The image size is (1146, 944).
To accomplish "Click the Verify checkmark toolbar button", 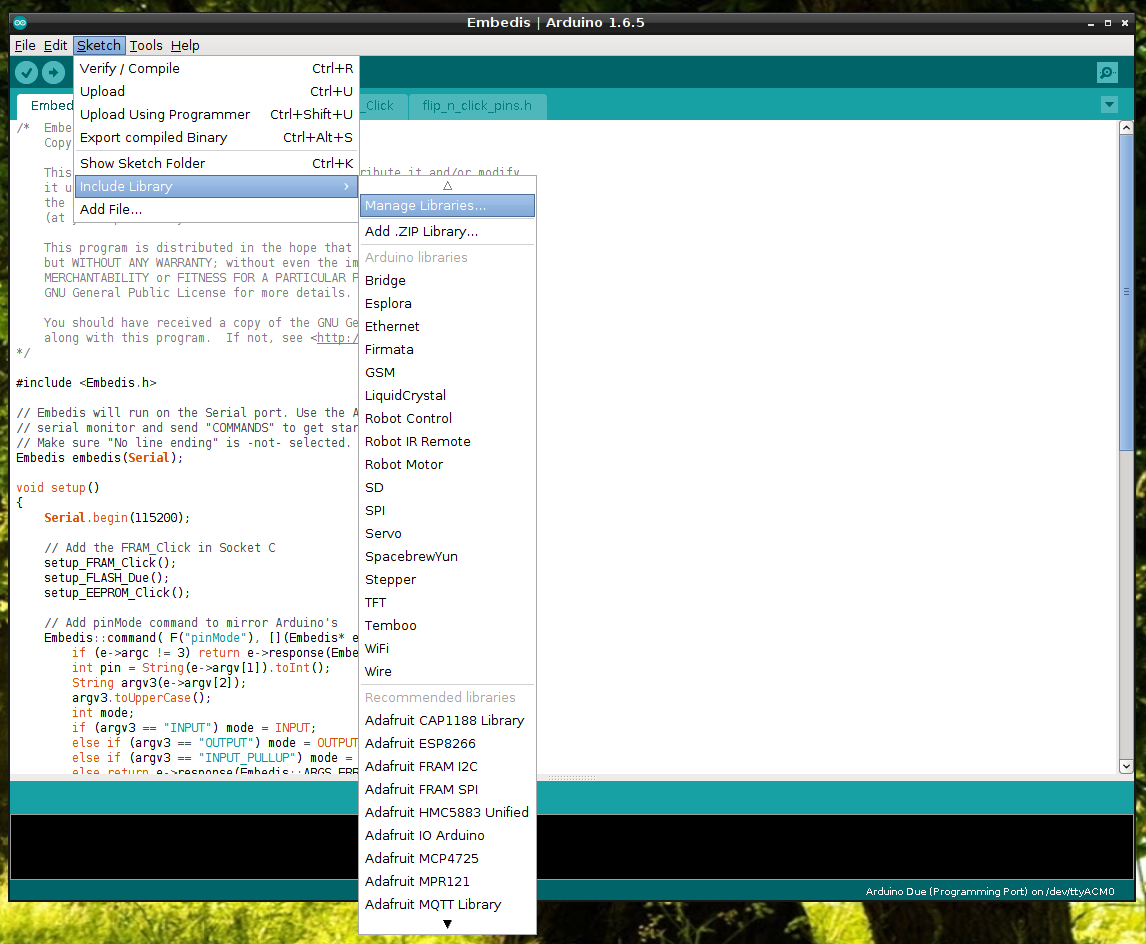I will click(x=27, y=72).
